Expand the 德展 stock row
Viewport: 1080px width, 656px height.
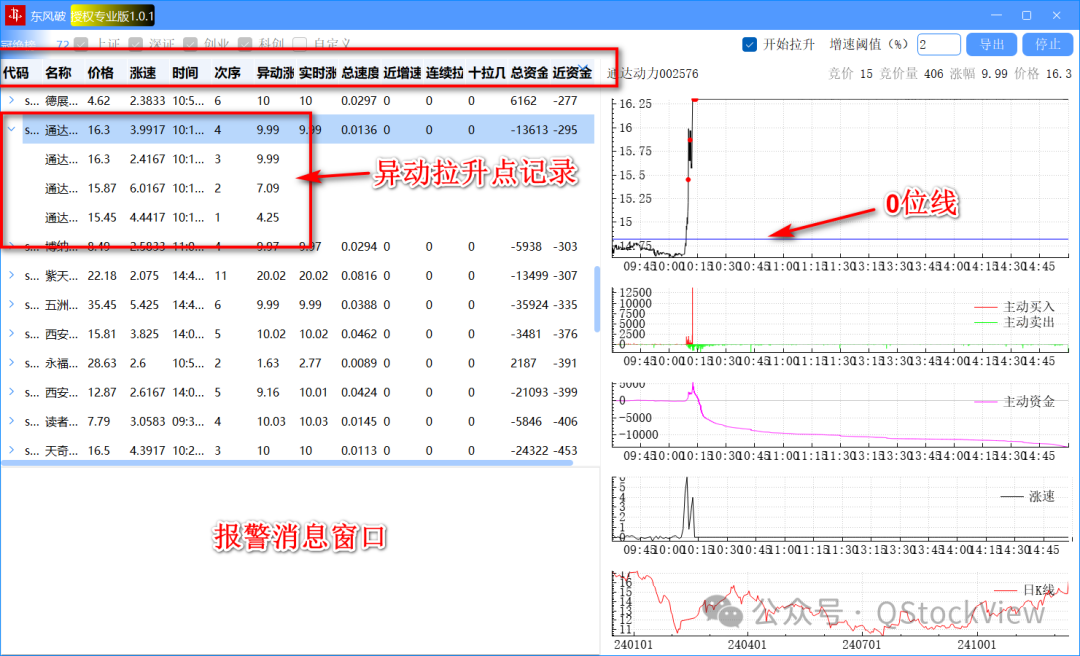coord(11,101)
